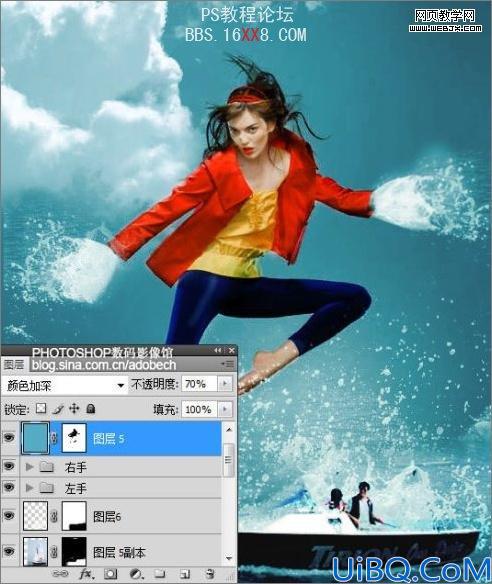Select the 图层6 transparent layer thumbnail

coord(35,516)
